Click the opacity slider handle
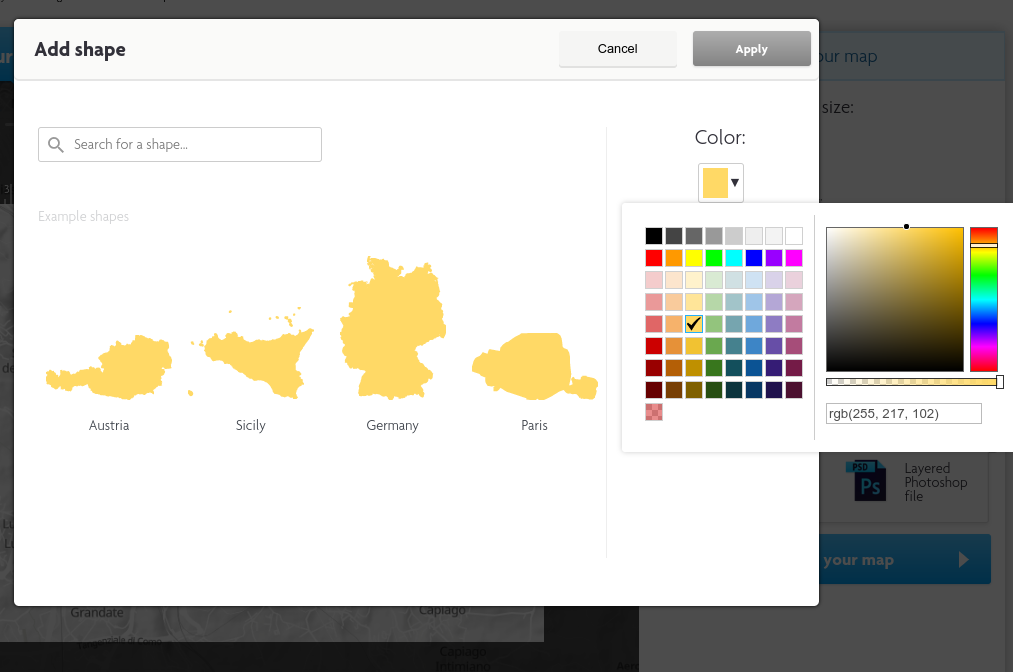1013x672 pixels. [999, 382]
